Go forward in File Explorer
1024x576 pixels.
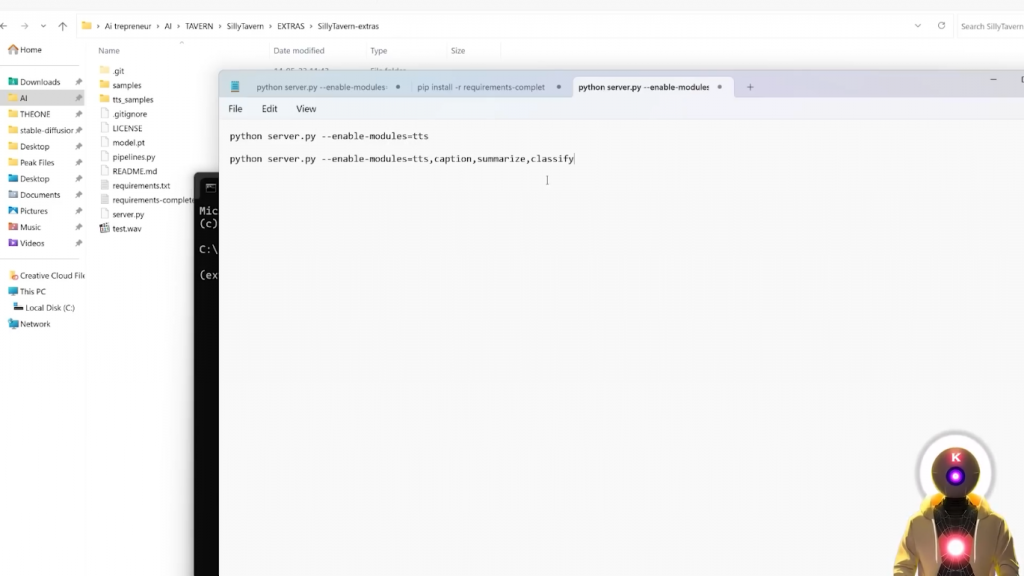(24, 26)
